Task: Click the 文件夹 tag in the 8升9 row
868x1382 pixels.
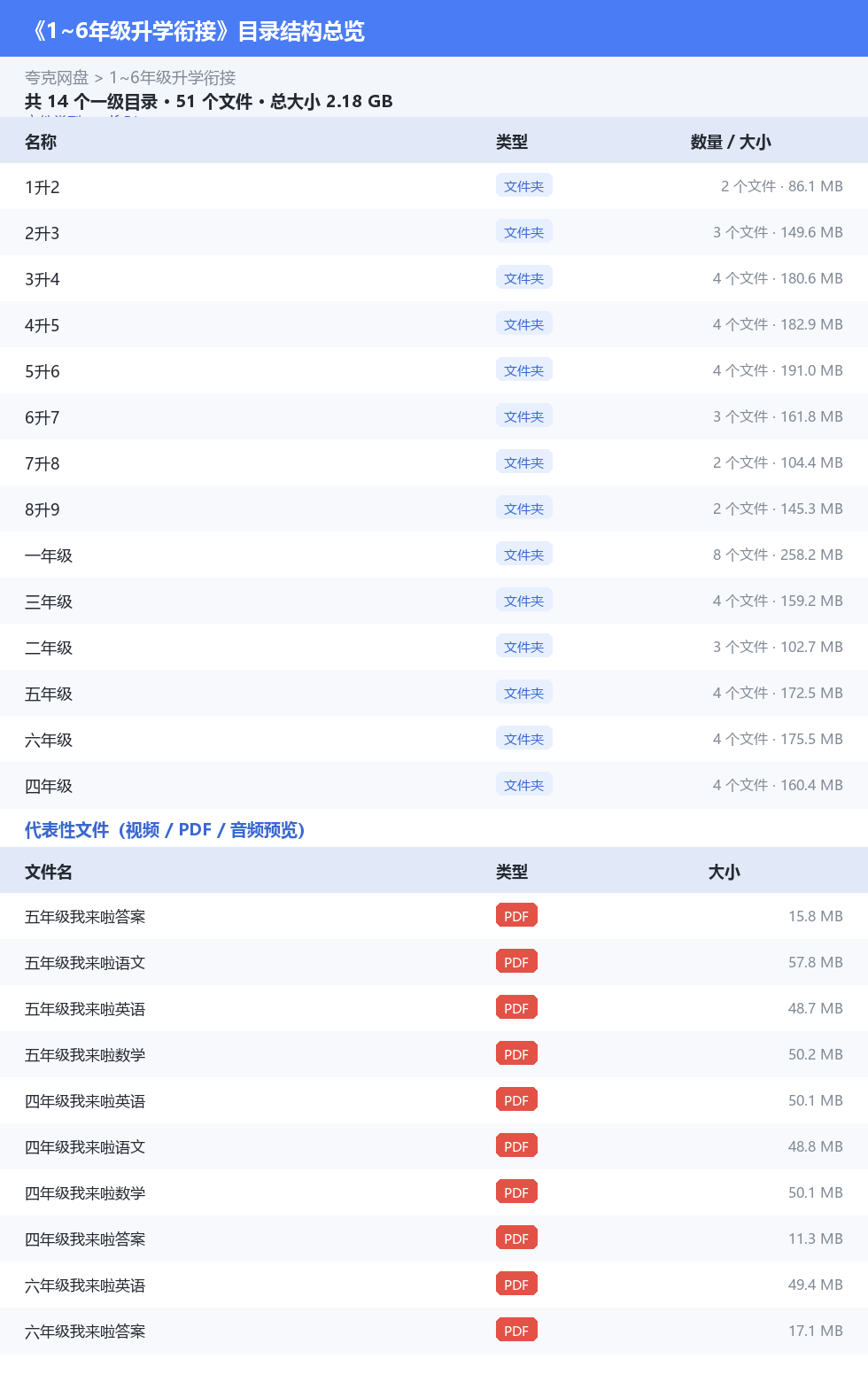Action: point(524,508)
